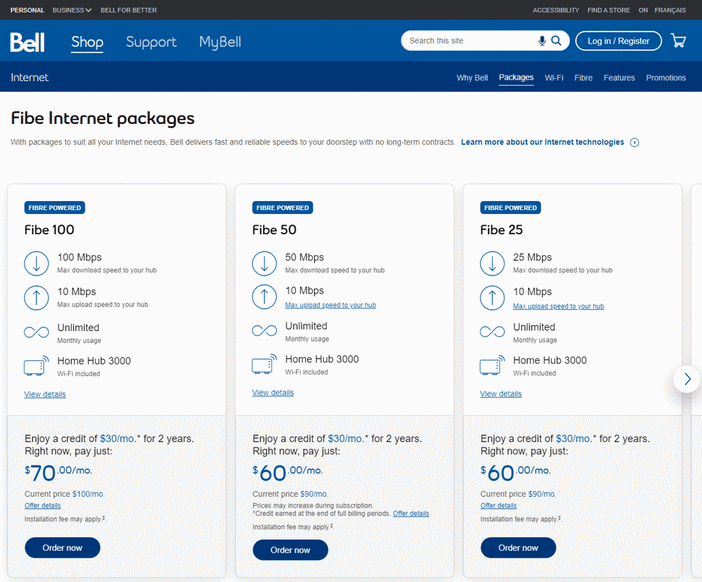The image size is (702, 582).
Task: Click Fibre Powered badge on Fibe 50
Action: (x=283, y=208)
